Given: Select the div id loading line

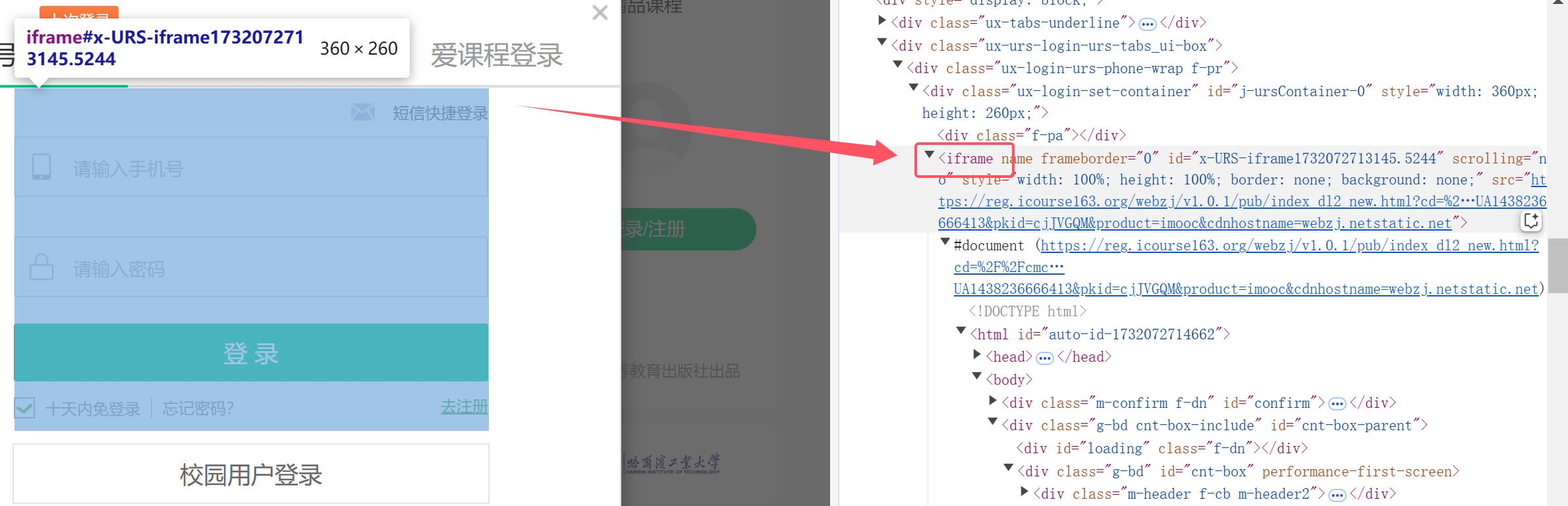Looking at the screenshot, I should pos(1162,448).
